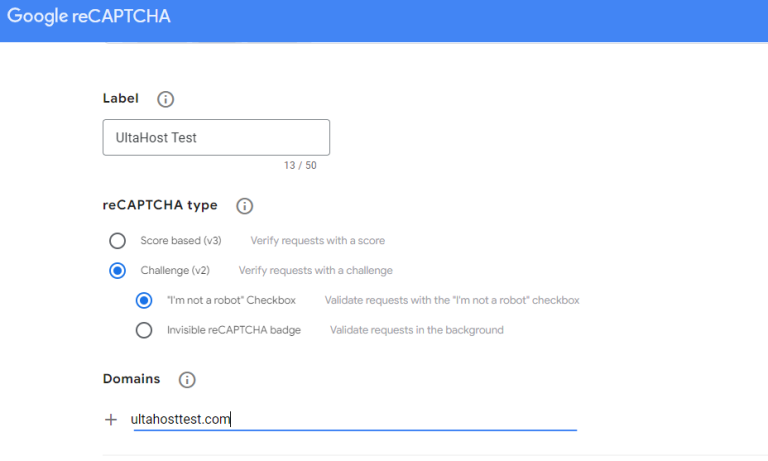Click the info icon next to Label
Screen dimensions: 768x461
[166, 99]
